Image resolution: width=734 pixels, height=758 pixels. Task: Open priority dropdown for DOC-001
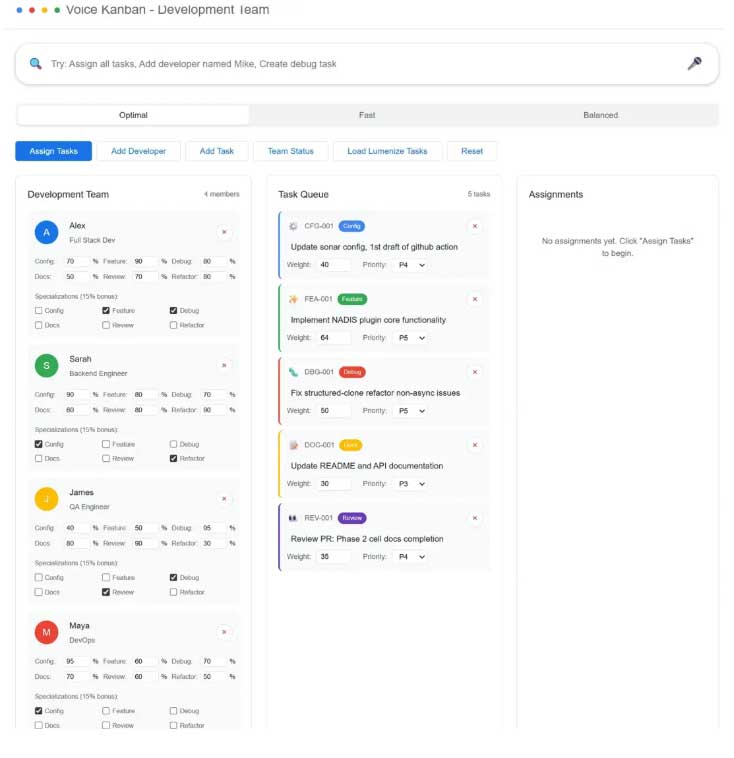tap(412, 484)
